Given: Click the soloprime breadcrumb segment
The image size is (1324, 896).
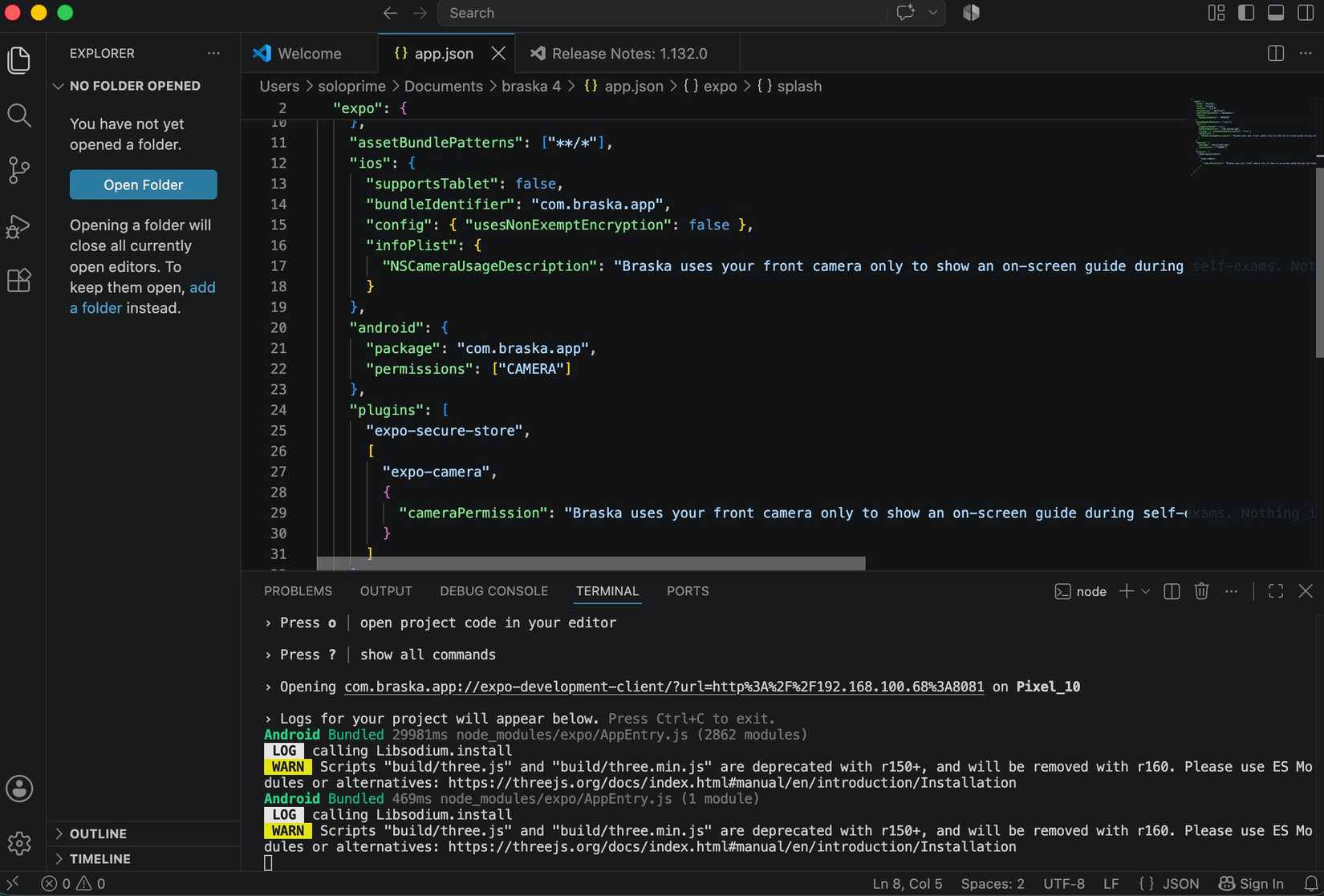Looking at the screenshot, I should 351,86.
